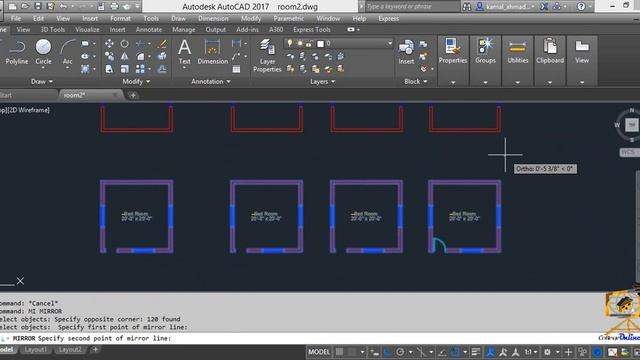Expand the Modify panel dropdown
The image size is (640, 360).
click(x=136, y=82)
